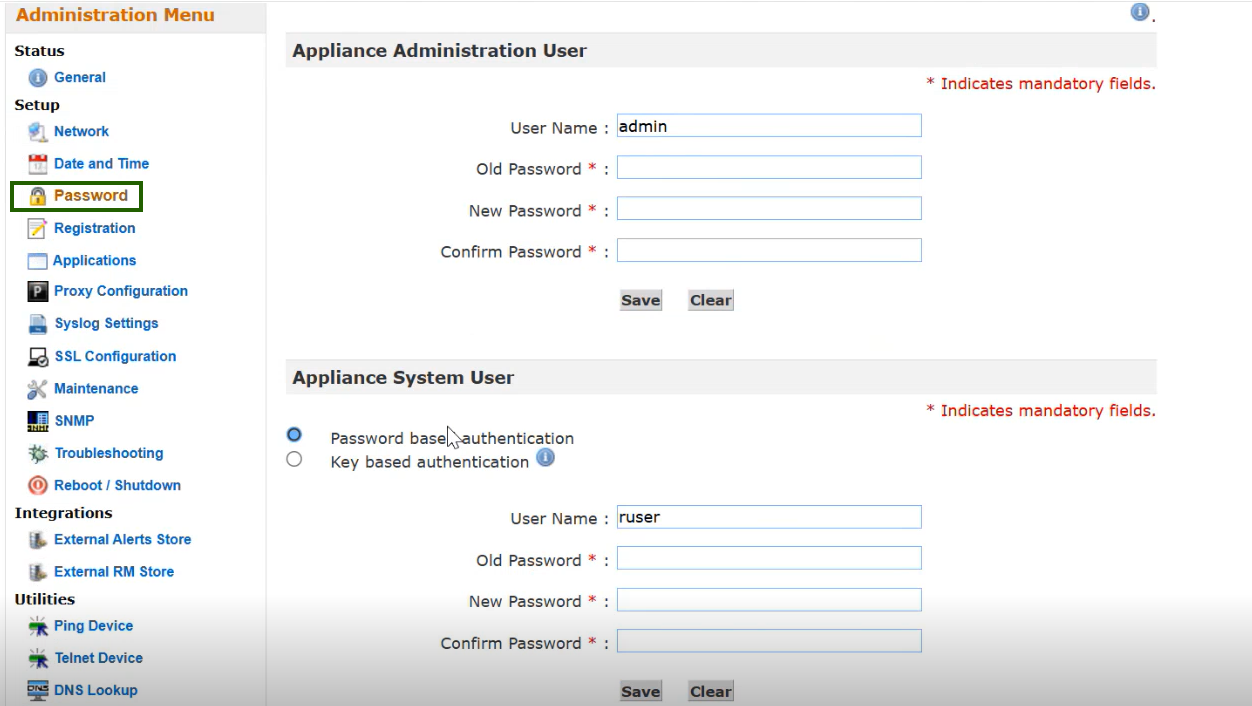Image resolution: width=1252 pixels, height=706 pixels.
Task: Click the Registration notepad icon
Action: point(38,229)
